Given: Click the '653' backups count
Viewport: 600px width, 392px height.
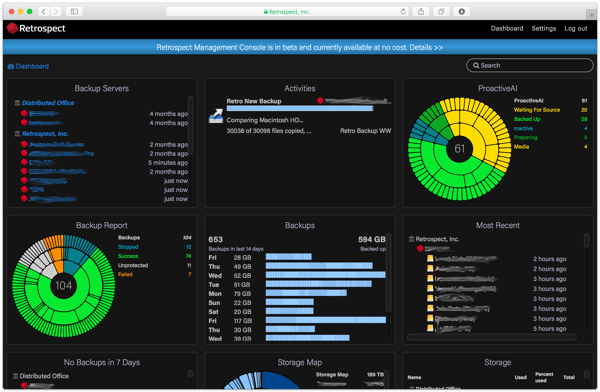Looking at the screenshot, I should [215, 239].
